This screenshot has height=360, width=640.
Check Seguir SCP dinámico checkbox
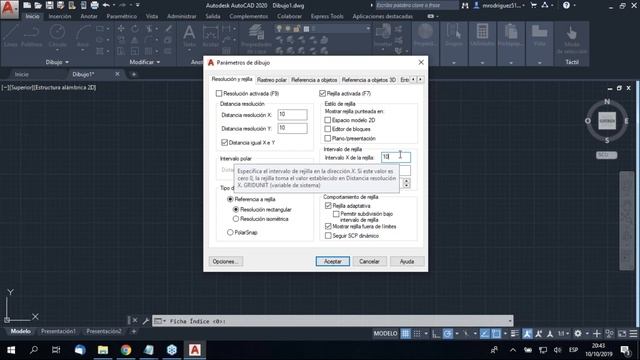328,236
